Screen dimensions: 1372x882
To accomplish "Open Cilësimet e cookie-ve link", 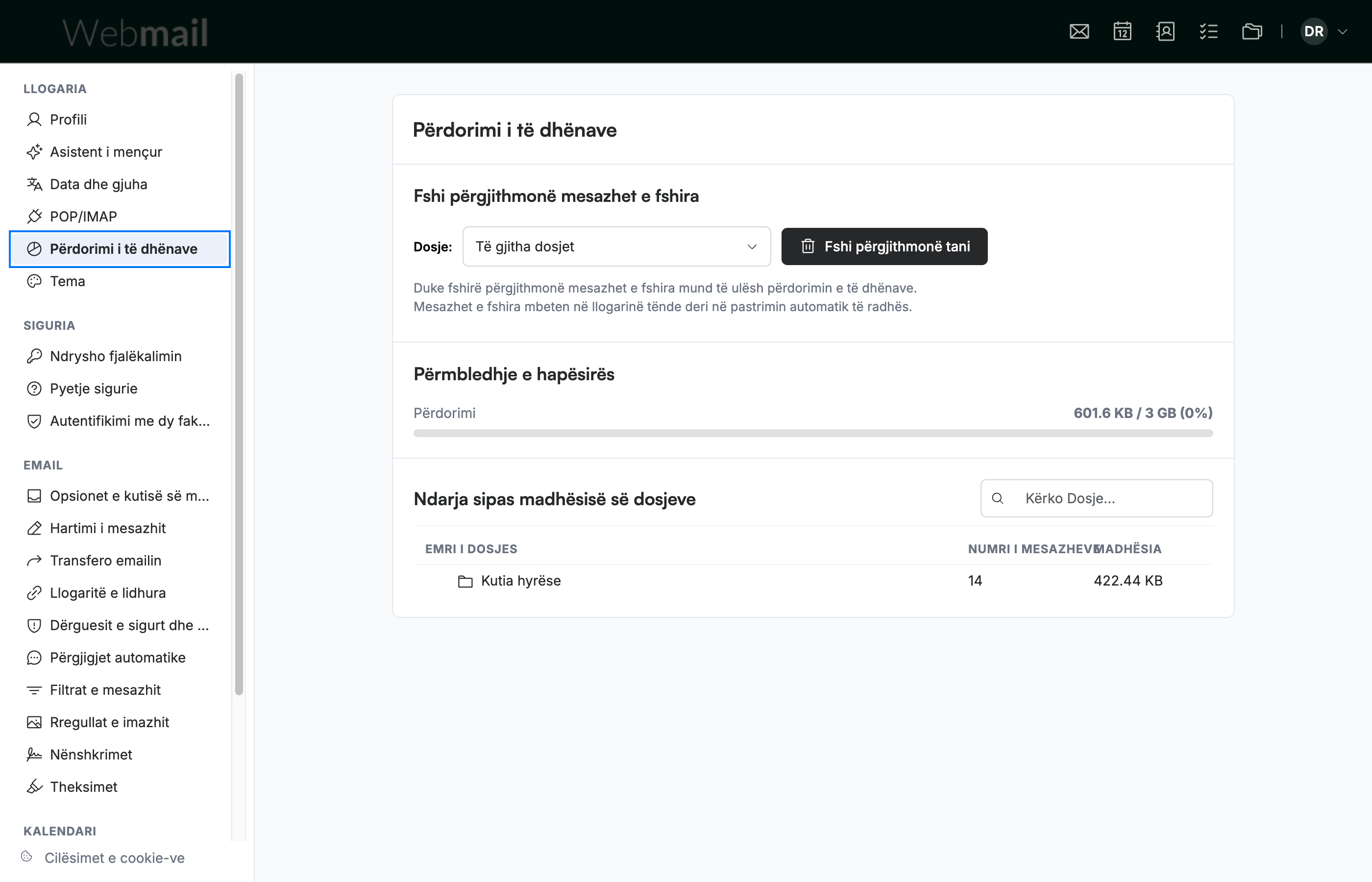I will tap(115, 858).
